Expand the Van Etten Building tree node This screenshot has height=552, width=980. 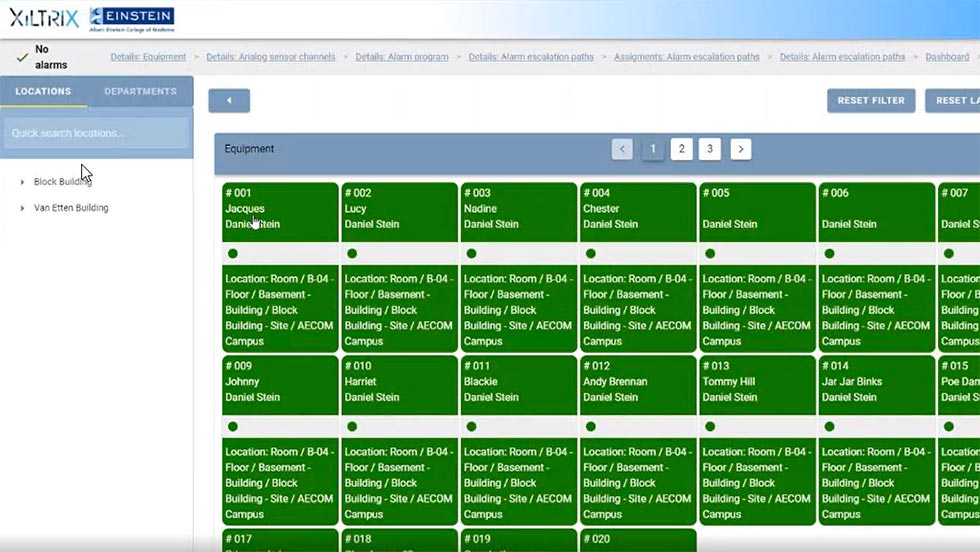click(23, 208)
